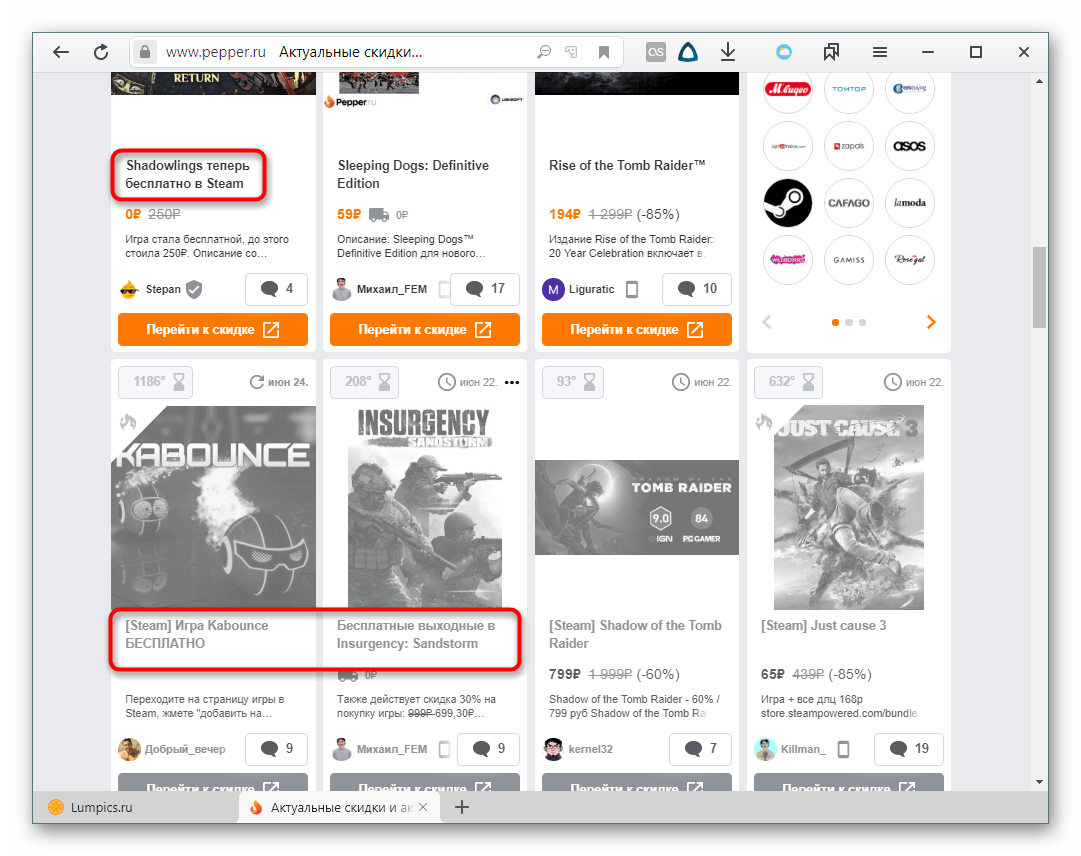
Task: Click the gray 'as' extension icon
Action: click(x=656, y=52)
